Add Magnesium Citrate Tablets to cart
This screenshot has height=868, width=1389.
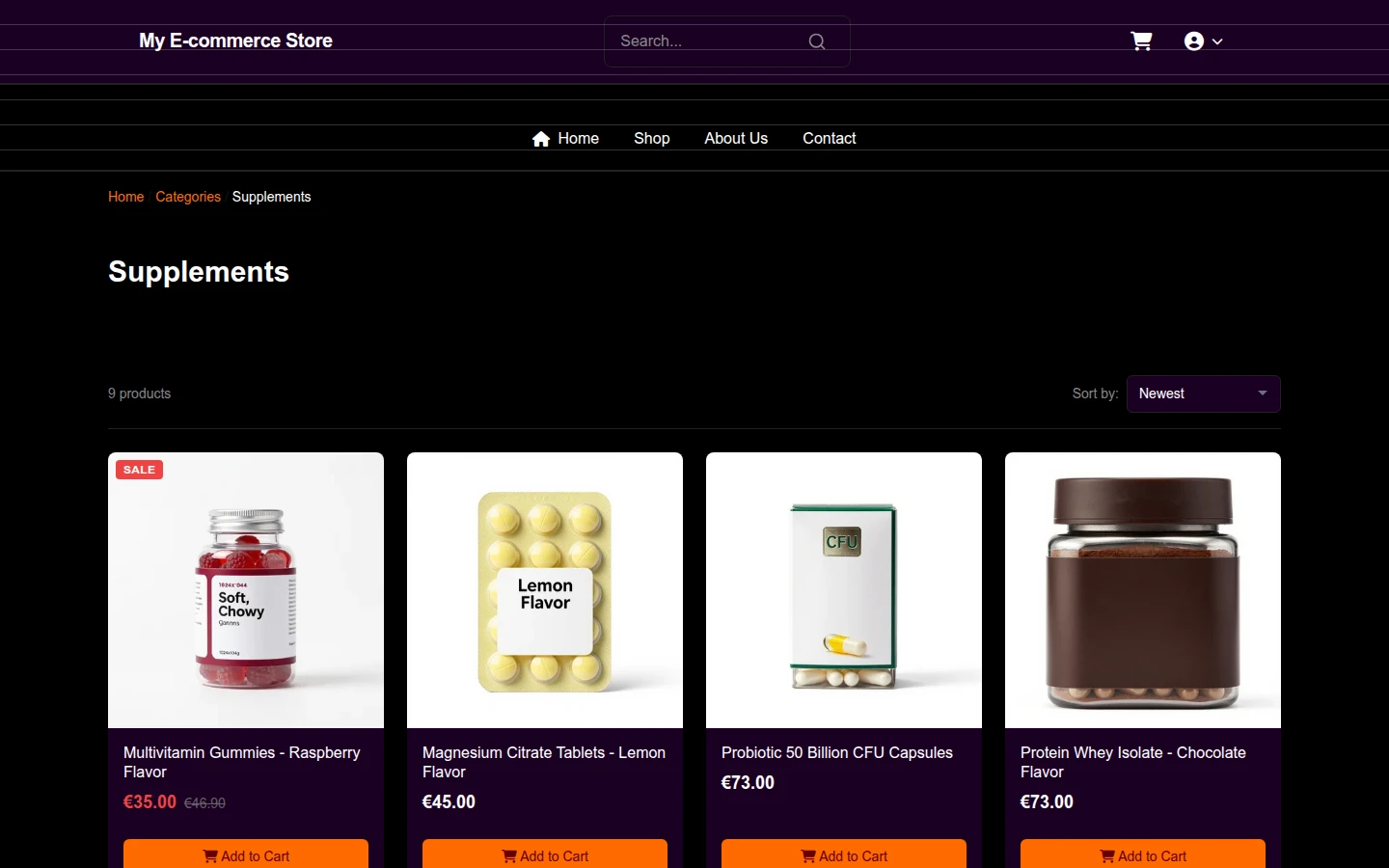point(545,855)
